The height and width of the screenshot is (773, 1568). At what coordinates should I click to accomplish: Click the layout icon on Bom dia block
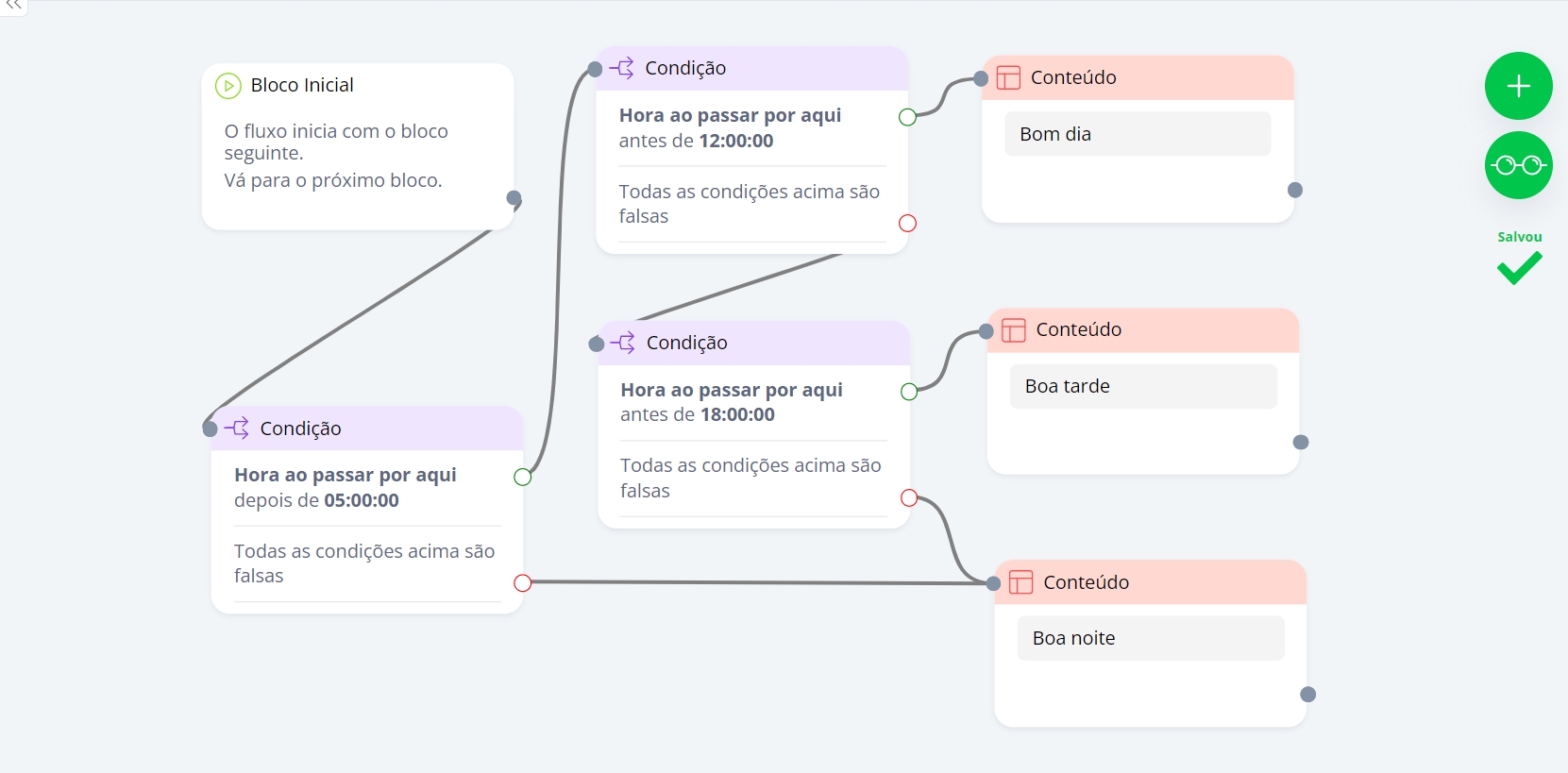point(1009,77)
